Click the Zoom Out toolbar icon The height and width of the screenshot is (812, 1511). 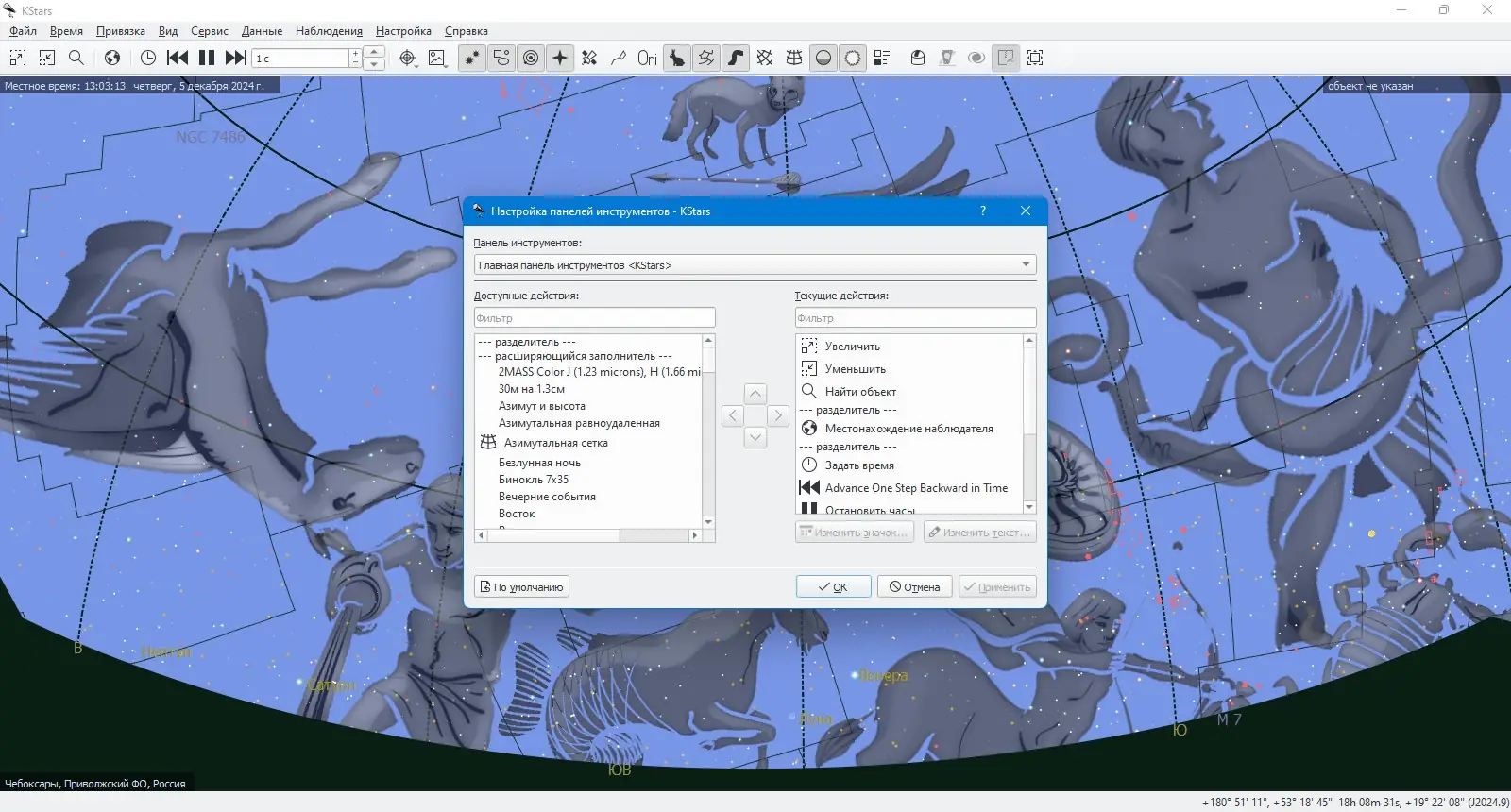pyautogui.click(x=47, y=58)
